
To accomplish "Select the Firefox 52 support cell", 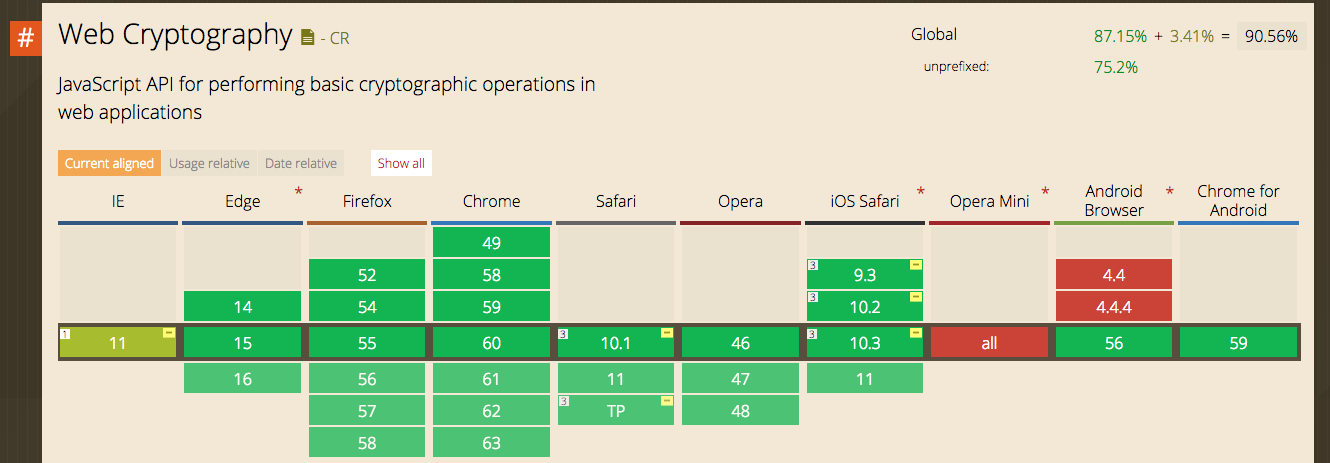I will [x=367, y=274].
